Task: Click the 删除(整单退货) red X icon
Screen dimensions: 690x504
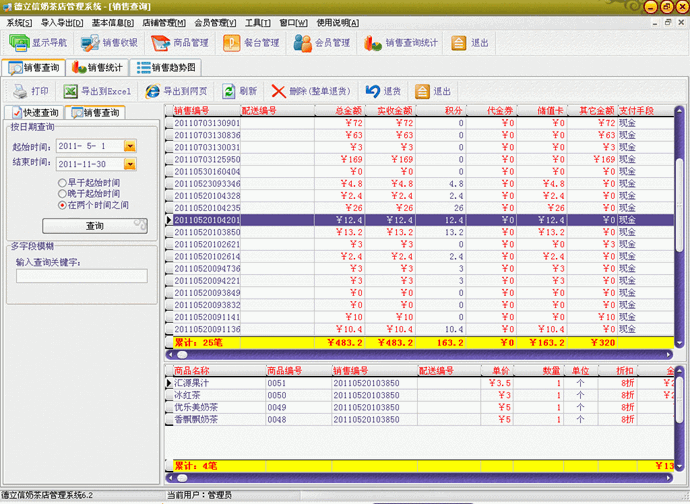Action: click(x=278, y=91)
